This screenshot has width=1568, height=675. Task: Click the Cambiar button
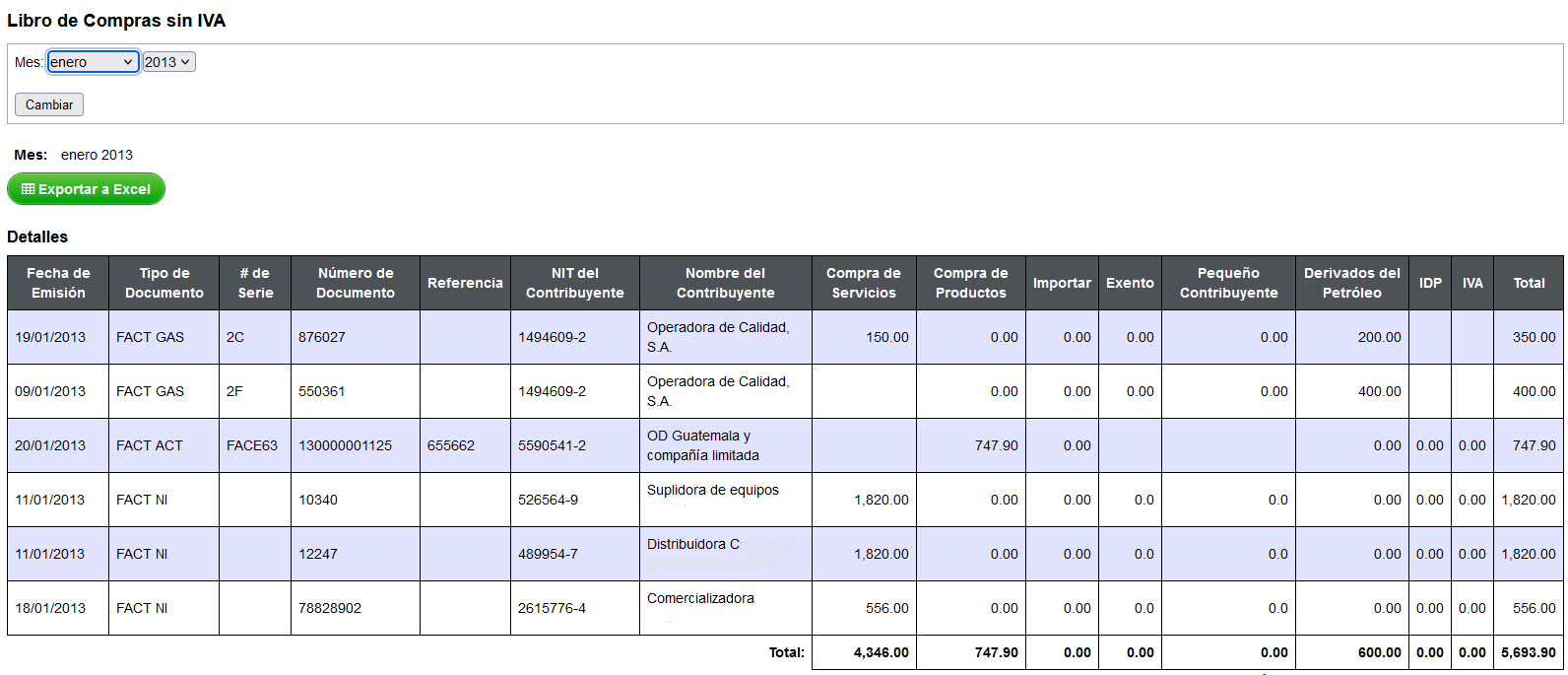click(x=49, y=104)
